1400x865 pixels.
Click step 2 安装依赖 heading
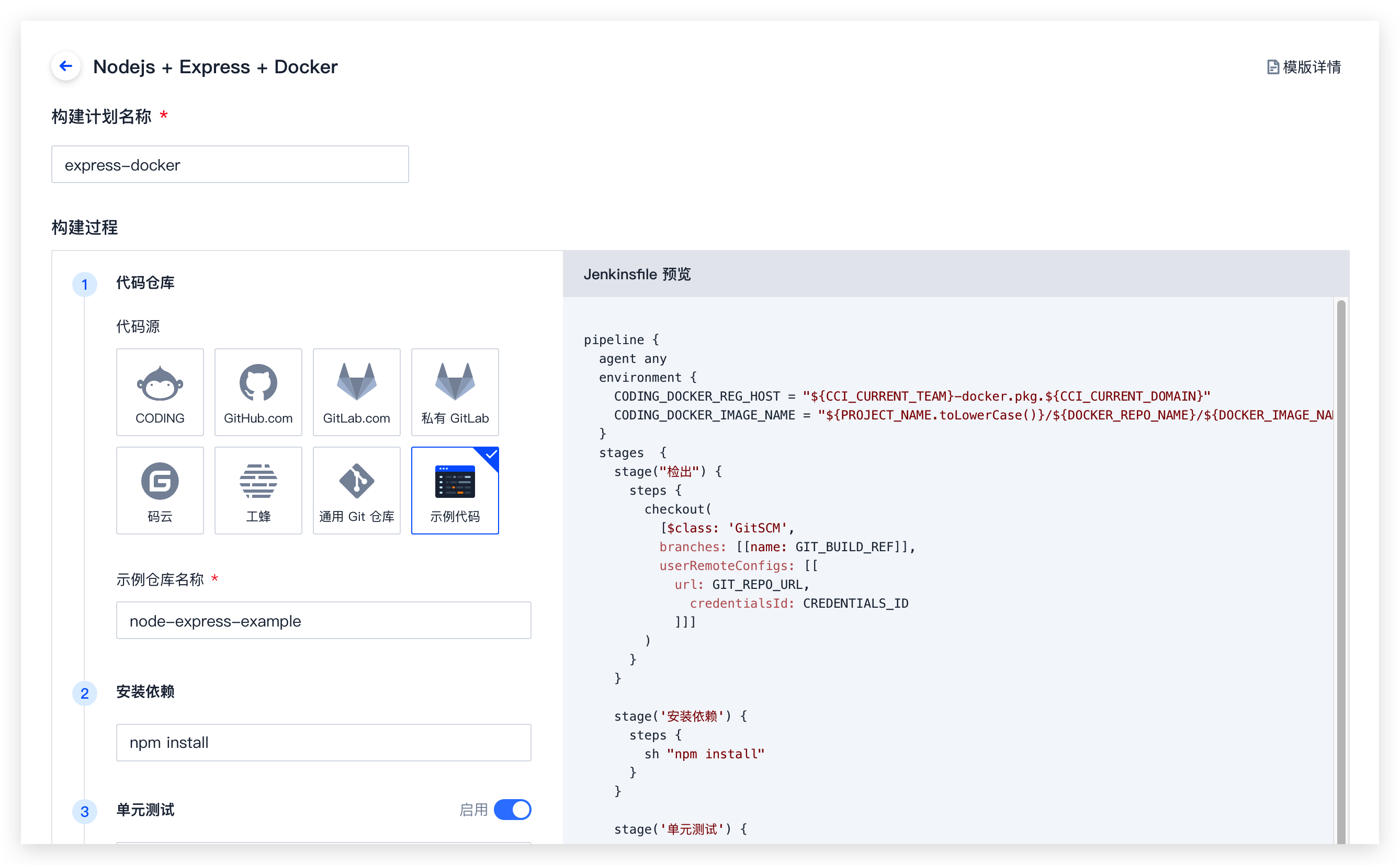pyautogui.click(x=145, y=692)
